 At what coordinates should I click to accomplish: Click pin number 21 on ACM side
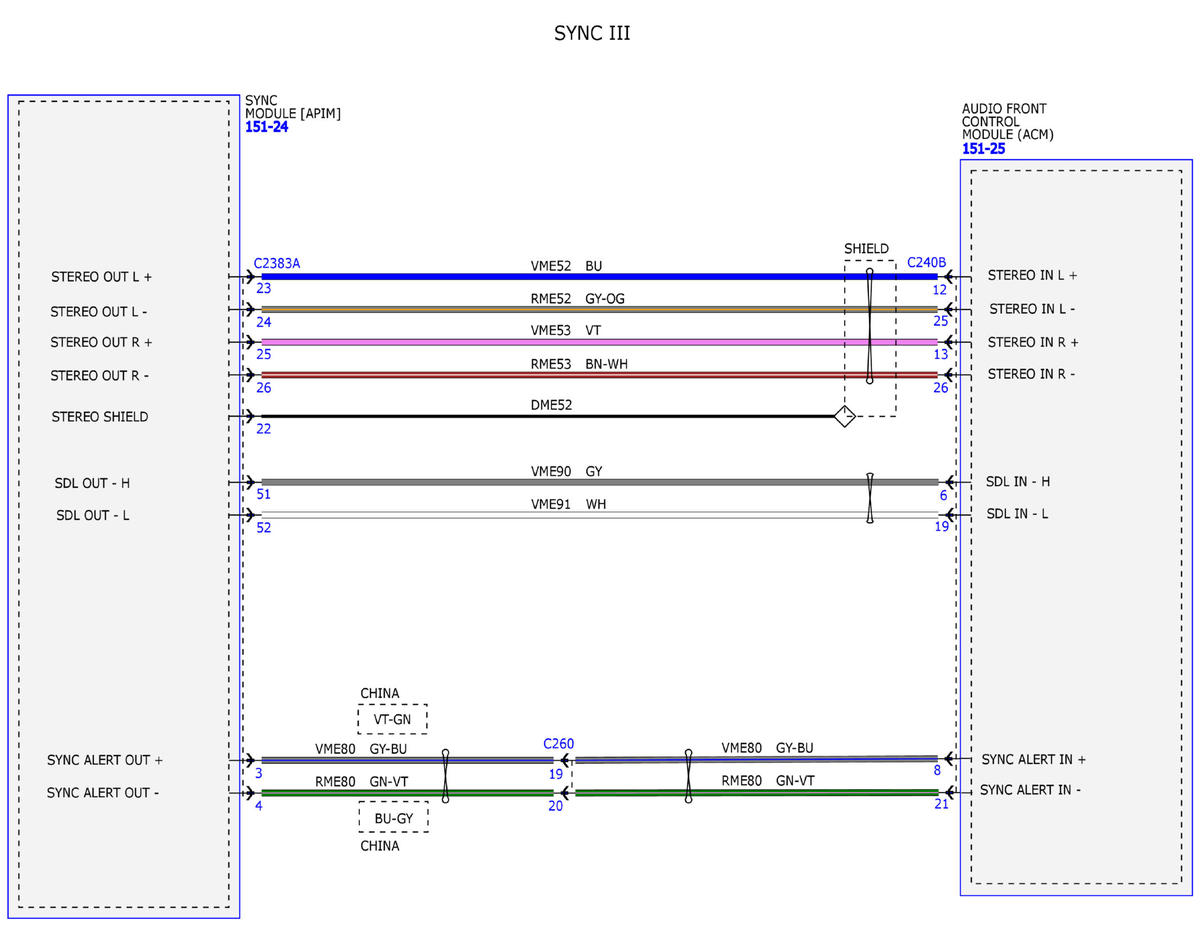click(x=941, y=803)
